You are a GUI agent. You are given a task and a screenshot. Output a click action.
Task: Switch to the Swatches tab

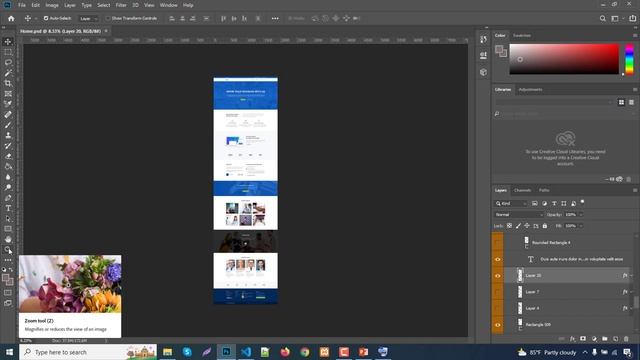pos(522,36)
